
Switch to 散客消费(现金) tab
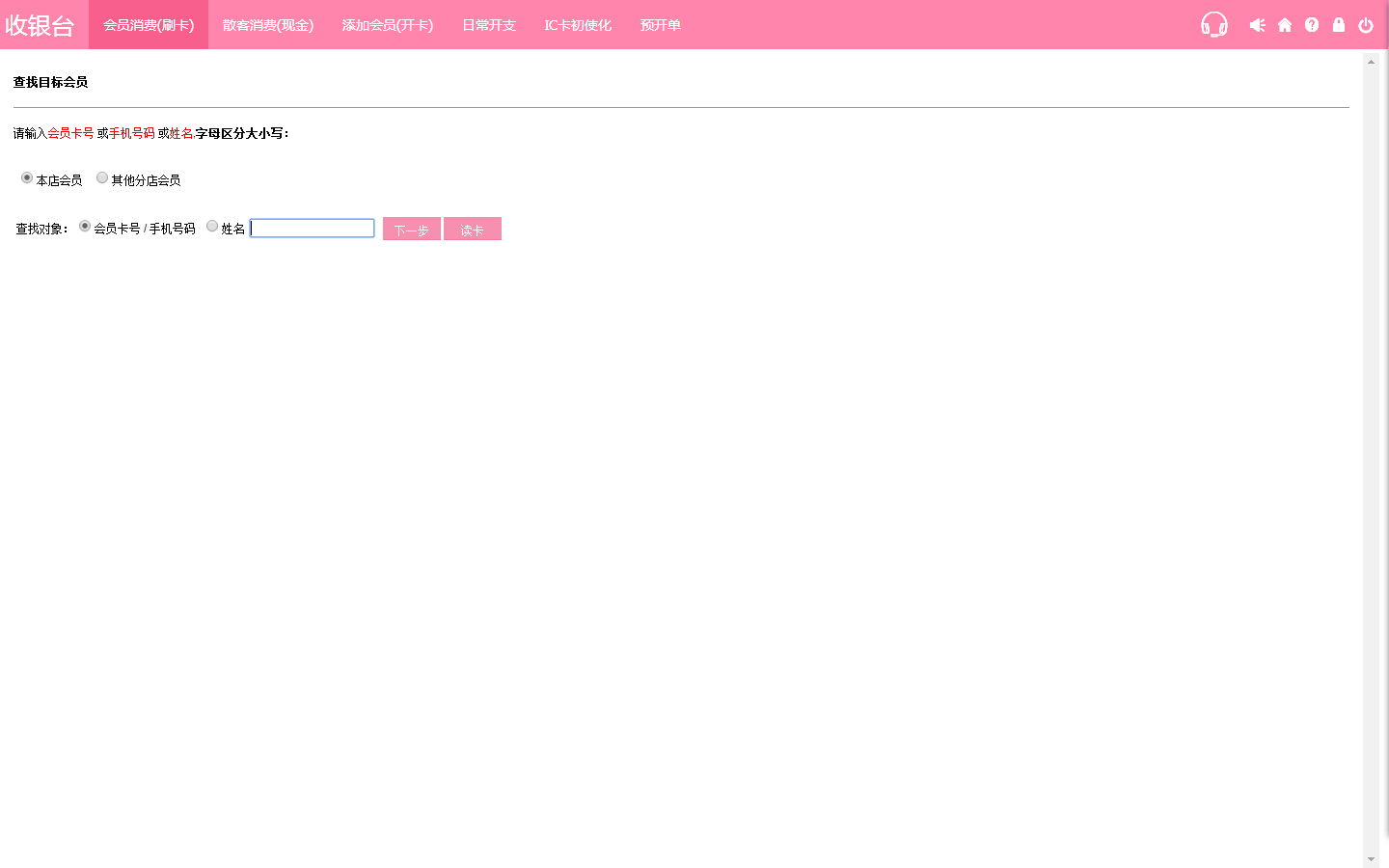point(268,25)
